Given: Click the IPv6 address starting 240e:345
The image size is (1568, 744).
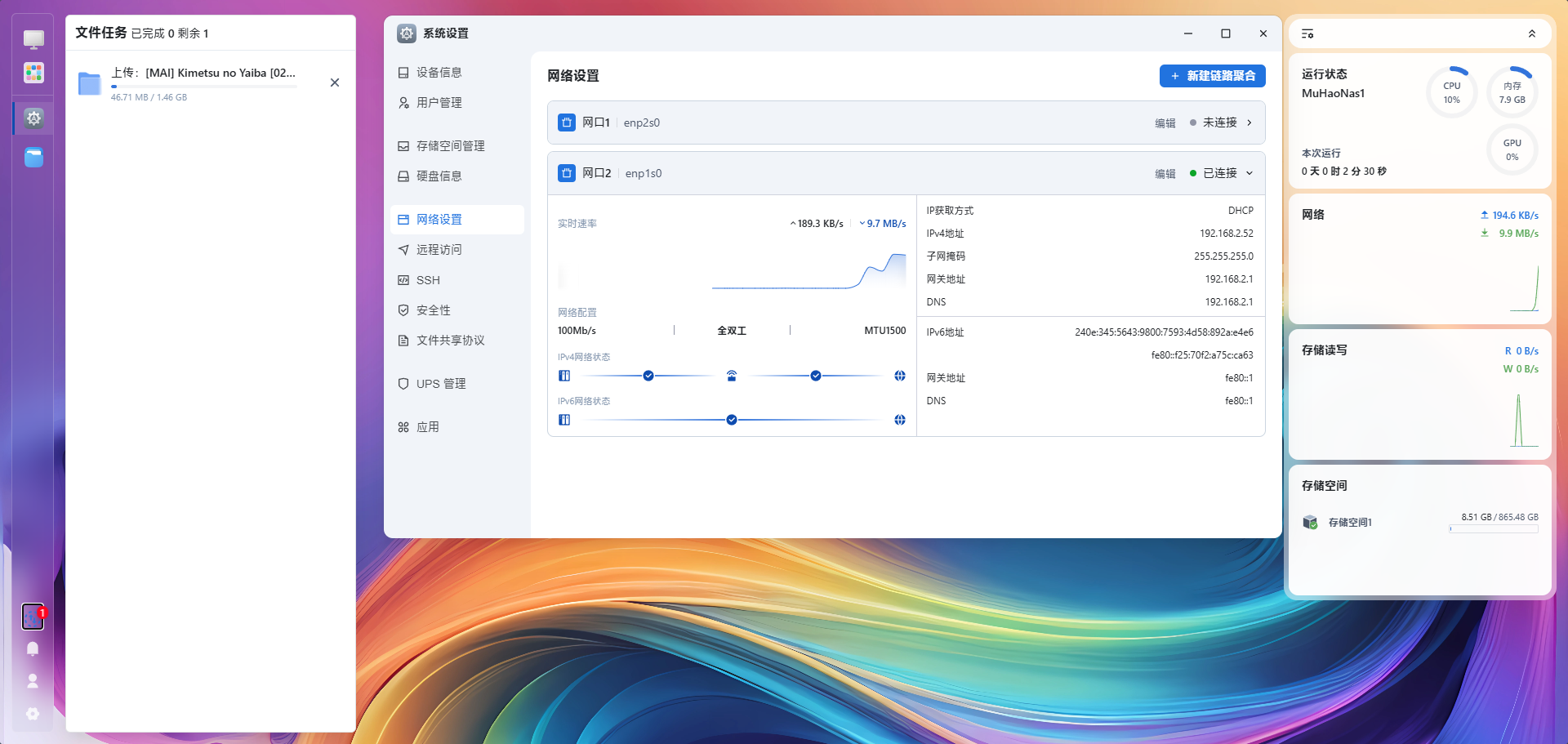Looking at the screenshot, I should click(1164, 332).
